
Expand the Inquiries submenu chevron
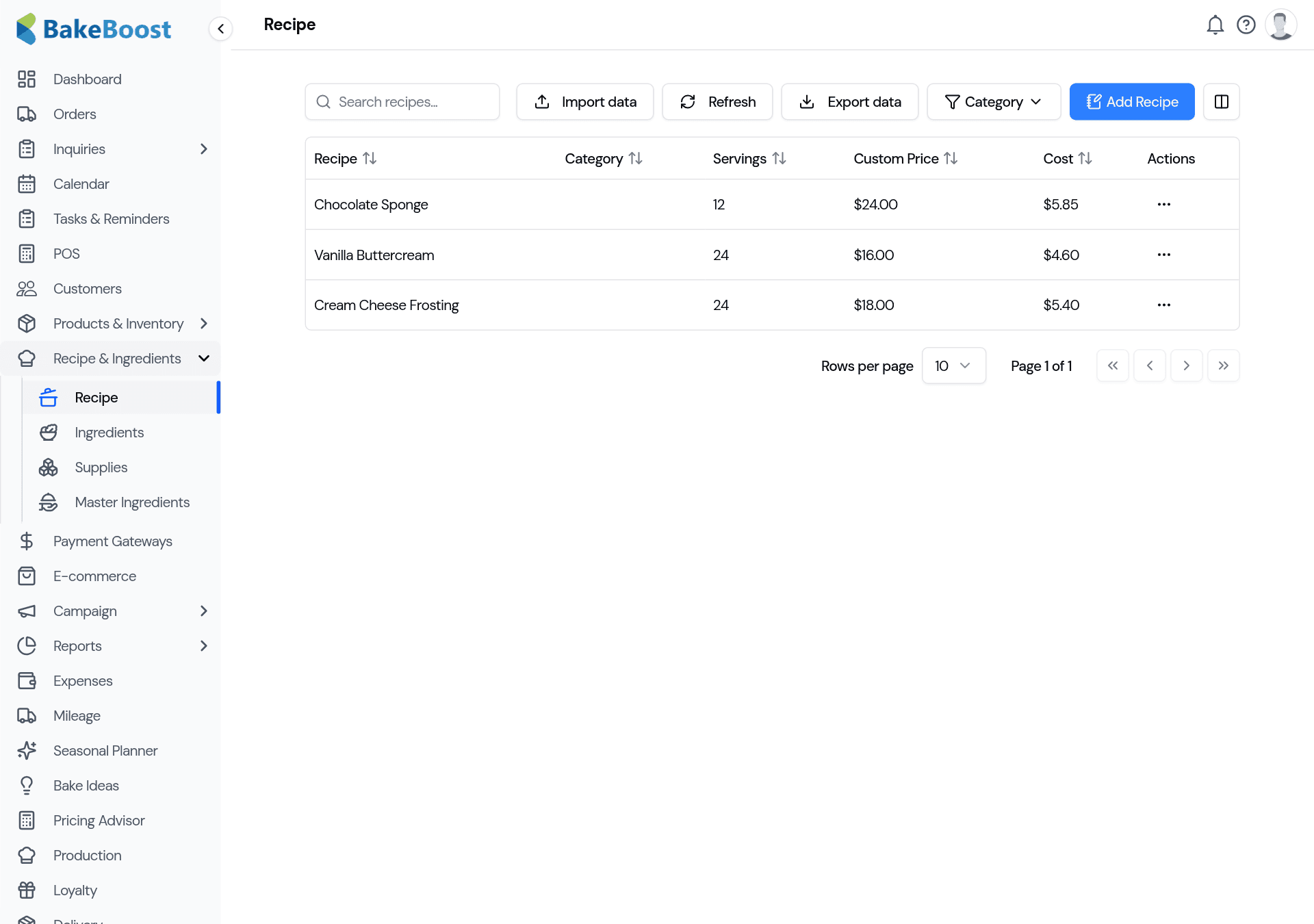tap(203, 149)
